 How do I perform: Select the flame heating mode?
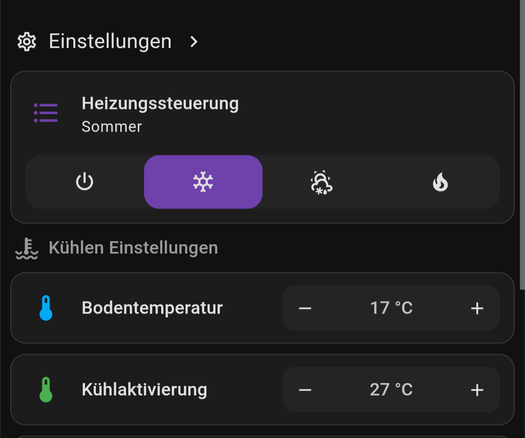(x=440, y=182)
